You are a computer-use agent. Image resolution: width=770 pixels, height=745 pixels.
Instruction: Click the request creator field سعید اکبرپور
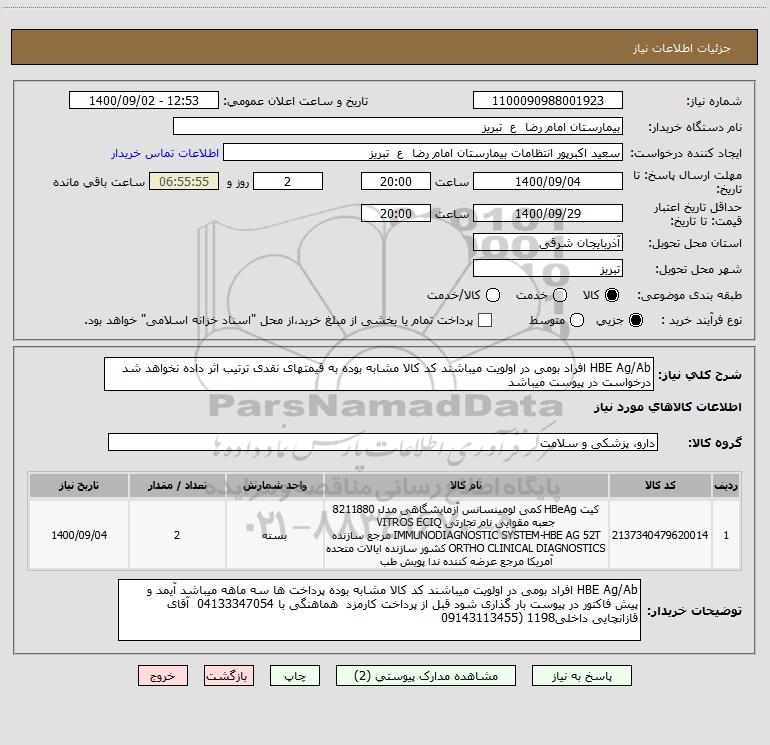pyautogui.click(x=423, y=153)
